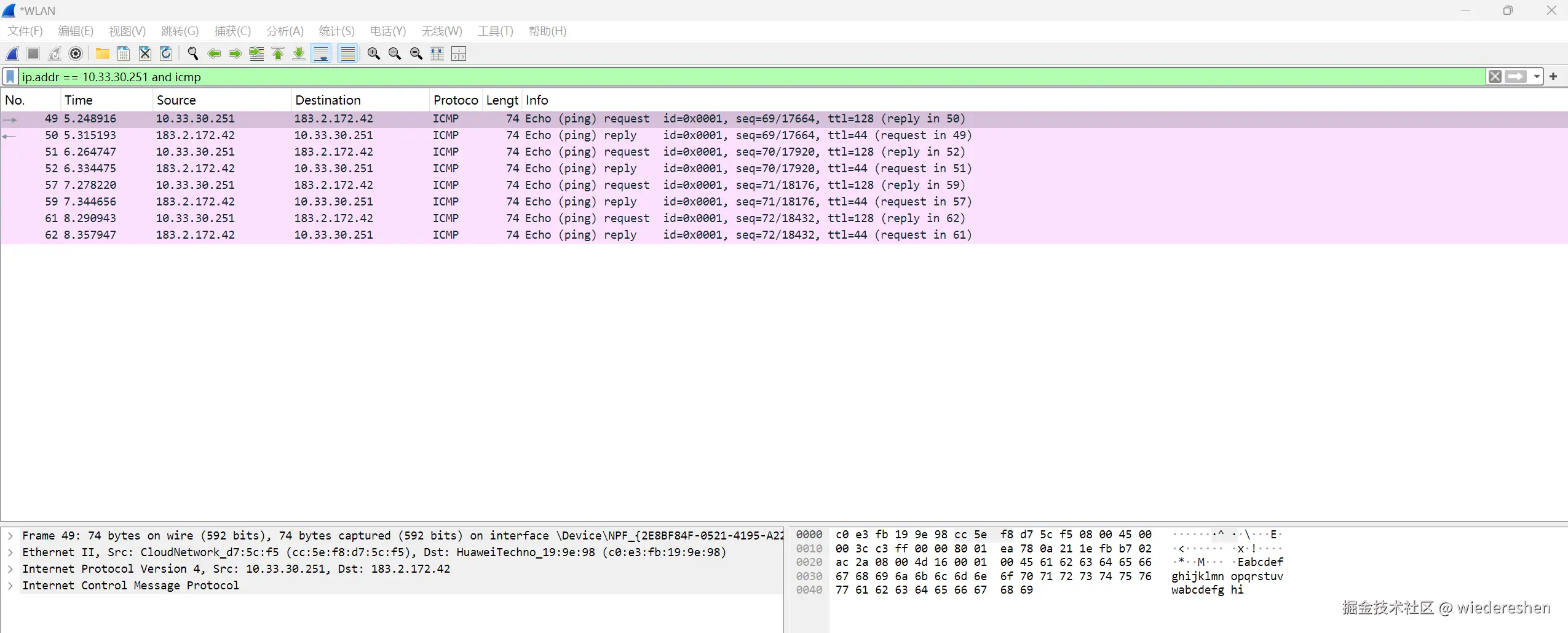The height and width of the screenshot is (633, 1568).
Task: Add a display filter button with plus
Action: tap(1553, 77)
